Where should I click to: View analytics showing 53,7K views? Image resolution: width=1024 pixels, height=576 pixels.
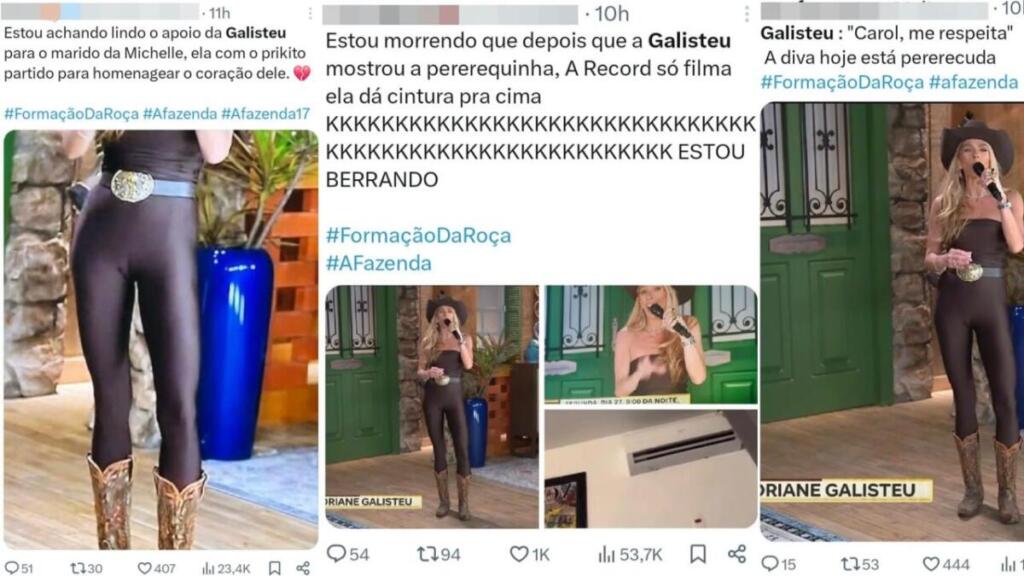pos(630,554)
